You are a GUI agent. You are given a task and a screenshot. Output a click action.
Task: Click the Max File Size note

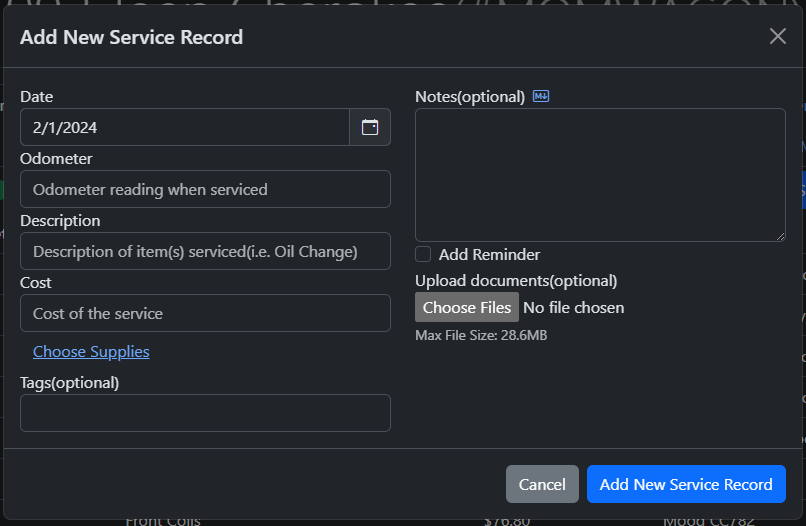[481, 335]
